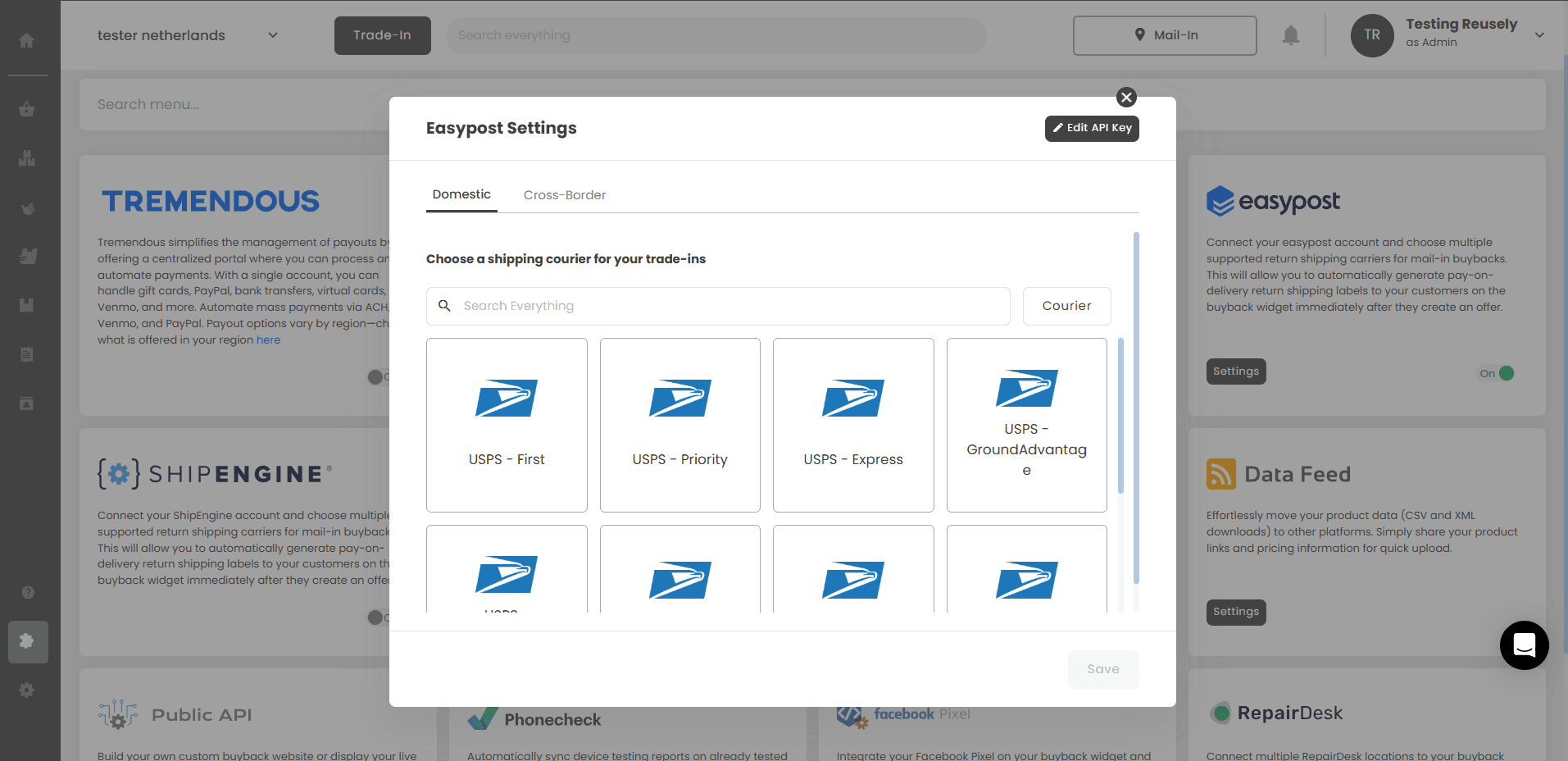The width and height of the screenshot is (1568, 761).
Task: Click the RepairDesk card title
Action: (1290, 713)
